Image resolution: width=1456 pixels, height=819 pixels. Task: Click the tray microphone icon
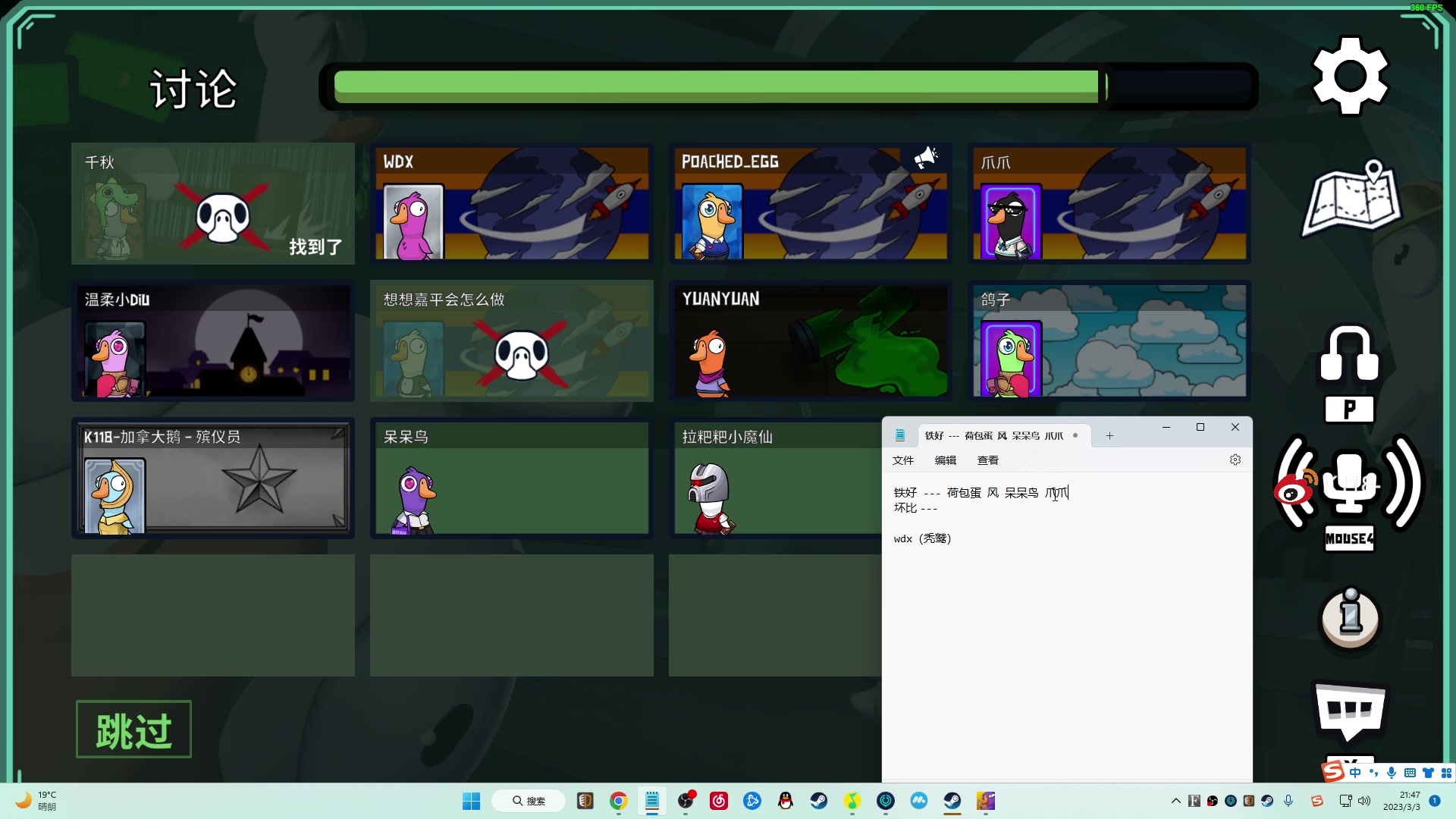[1288, 801]
